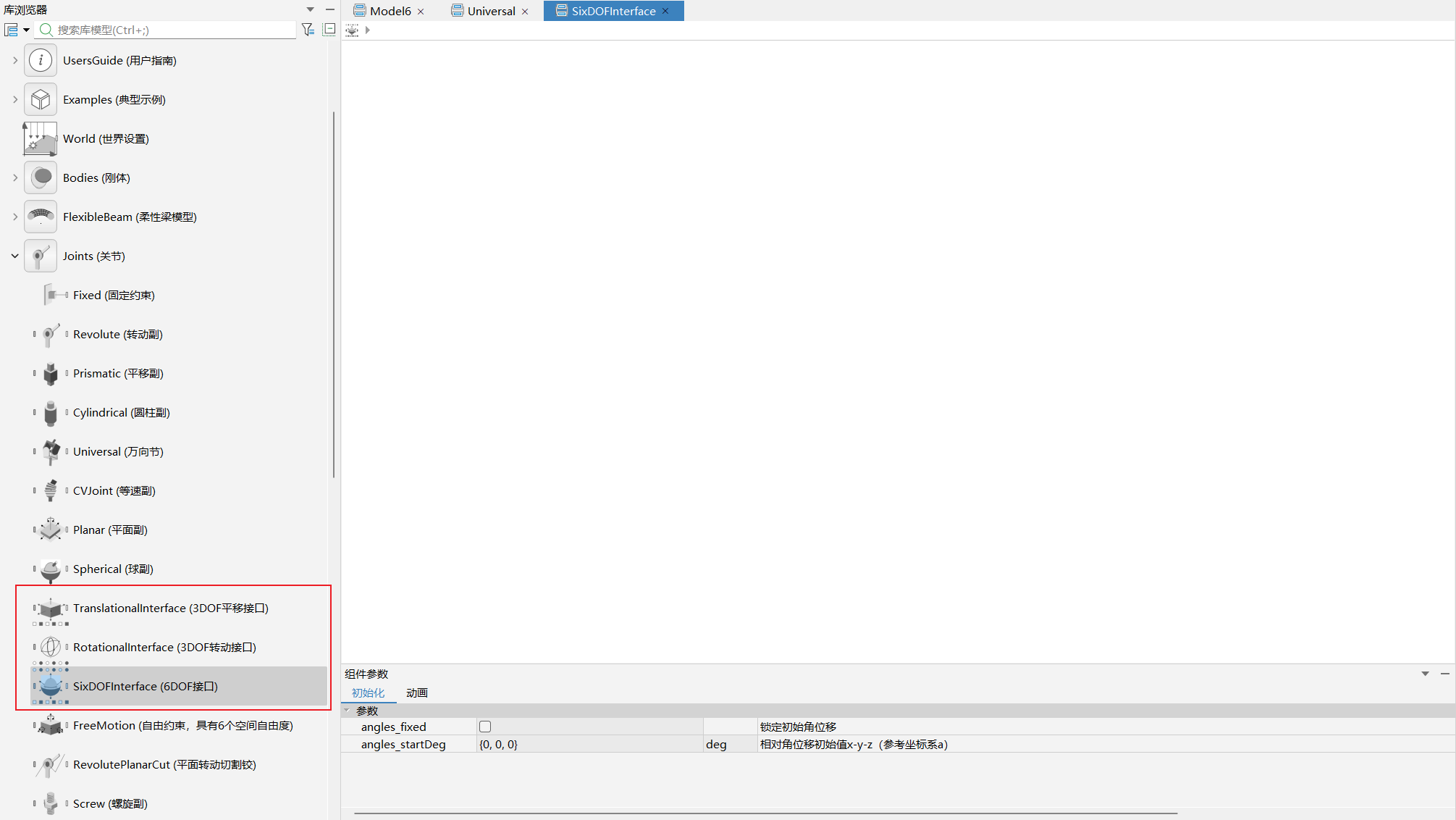Open the component parameters panel dropdown

pos(1425,674)
